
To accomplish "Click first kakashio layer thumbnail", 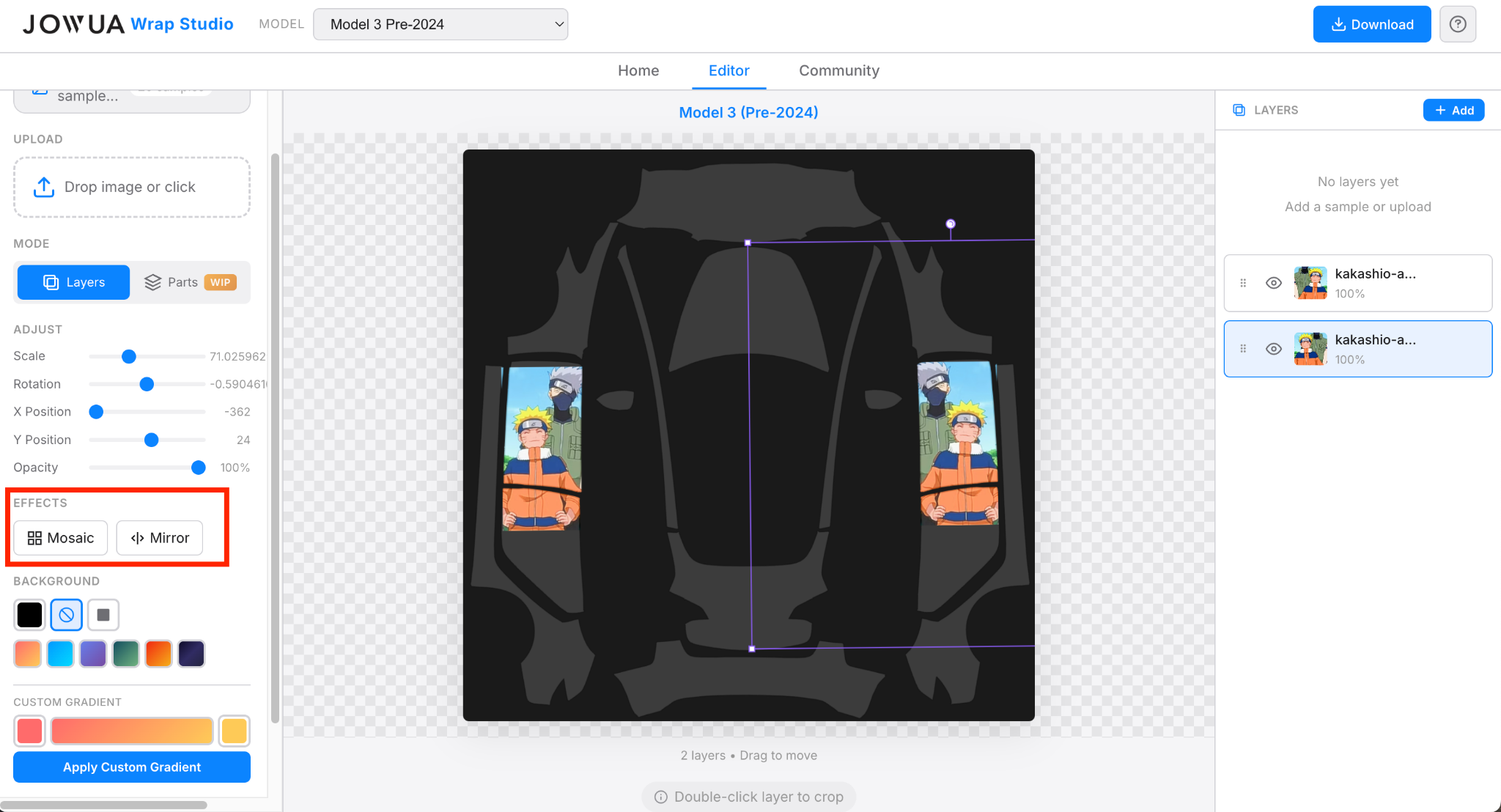I will (1310, 283).
